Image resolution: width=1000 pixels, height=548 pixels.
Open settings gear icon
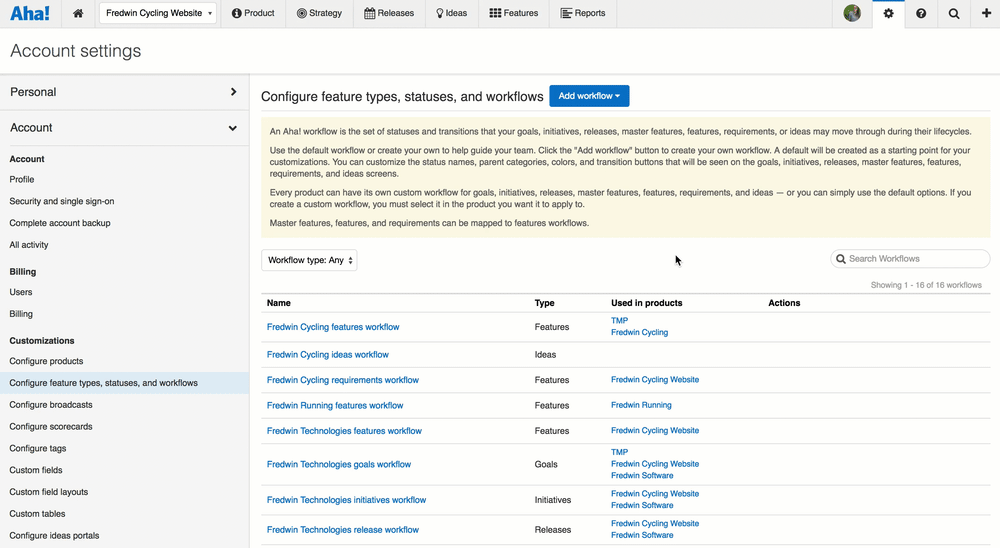pos(888,13)
